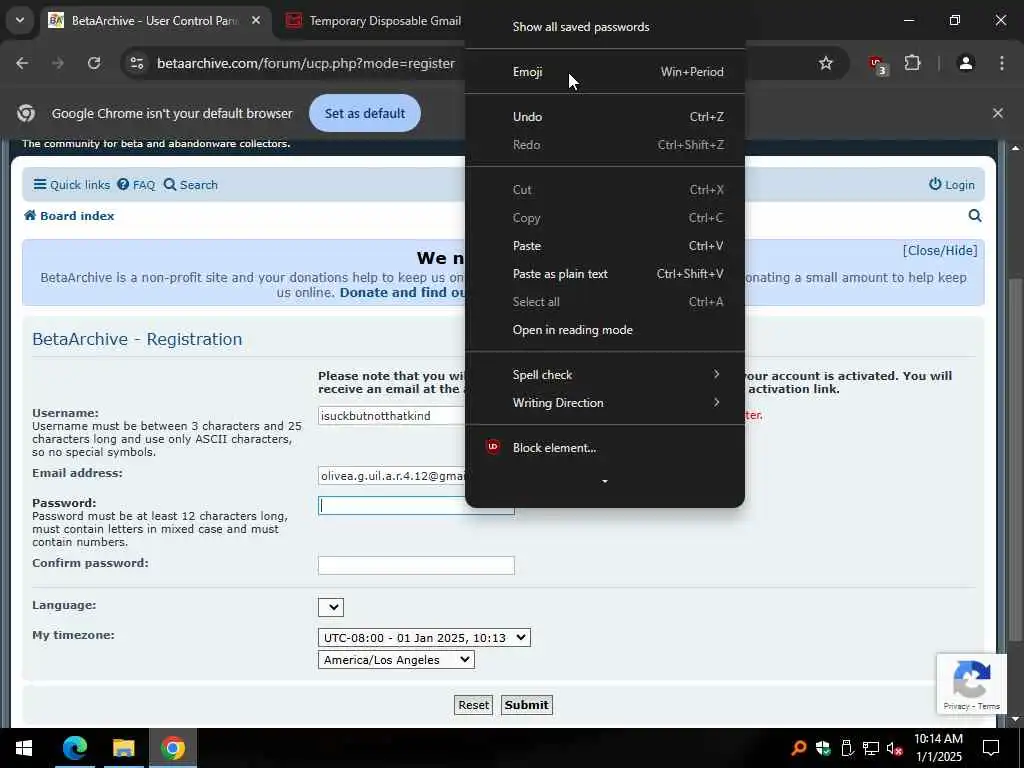Submit the registration form
This screenshot has width=1024, height=768.
tap(526, 705)
